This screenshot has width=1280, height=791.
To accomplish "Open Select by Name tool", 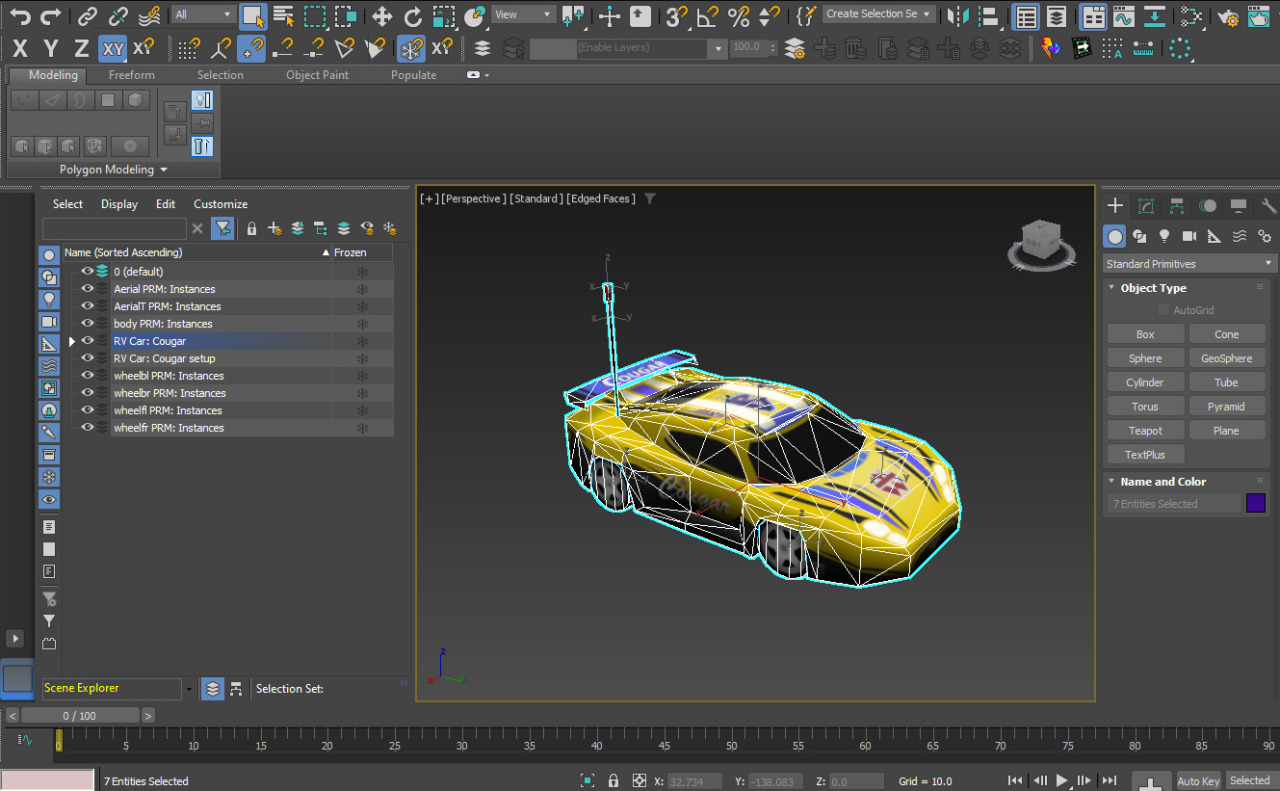I will [x=284, y=15].
